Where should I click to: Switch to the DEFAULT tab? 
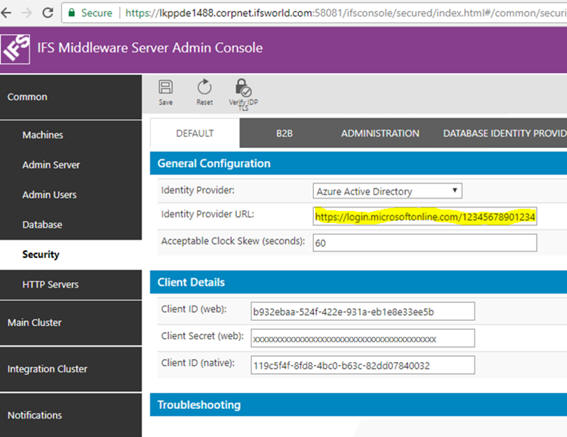tap(195, 133)
